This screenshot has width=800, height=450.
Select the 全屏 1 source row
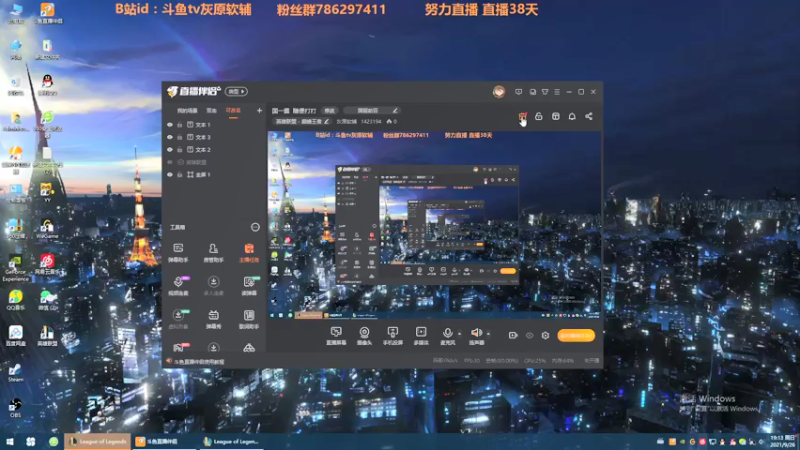(x=213, y=174)
